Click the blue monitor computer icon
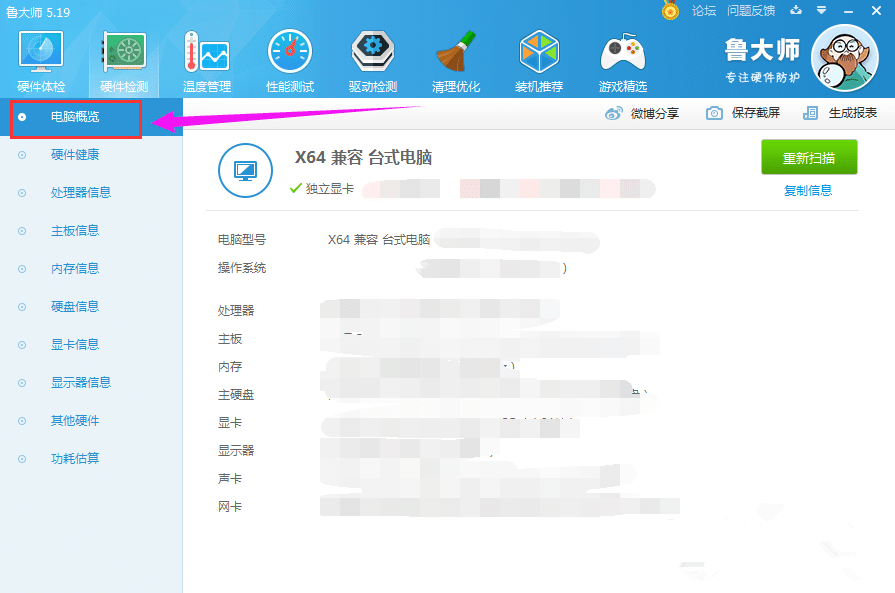Screen dimensions: 895x593 (243, 171)
